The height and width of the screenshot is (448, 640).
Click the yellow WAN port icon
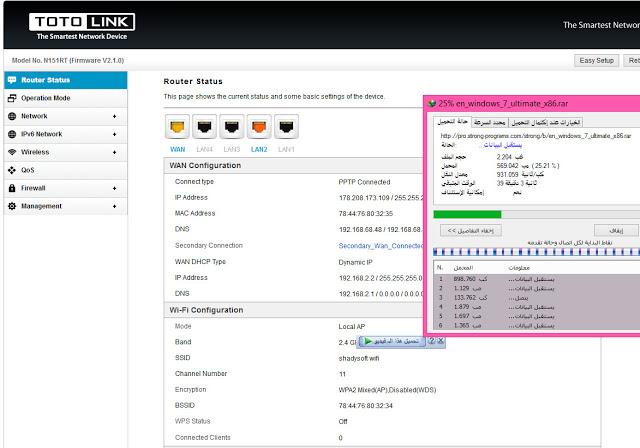pos(177,126)
